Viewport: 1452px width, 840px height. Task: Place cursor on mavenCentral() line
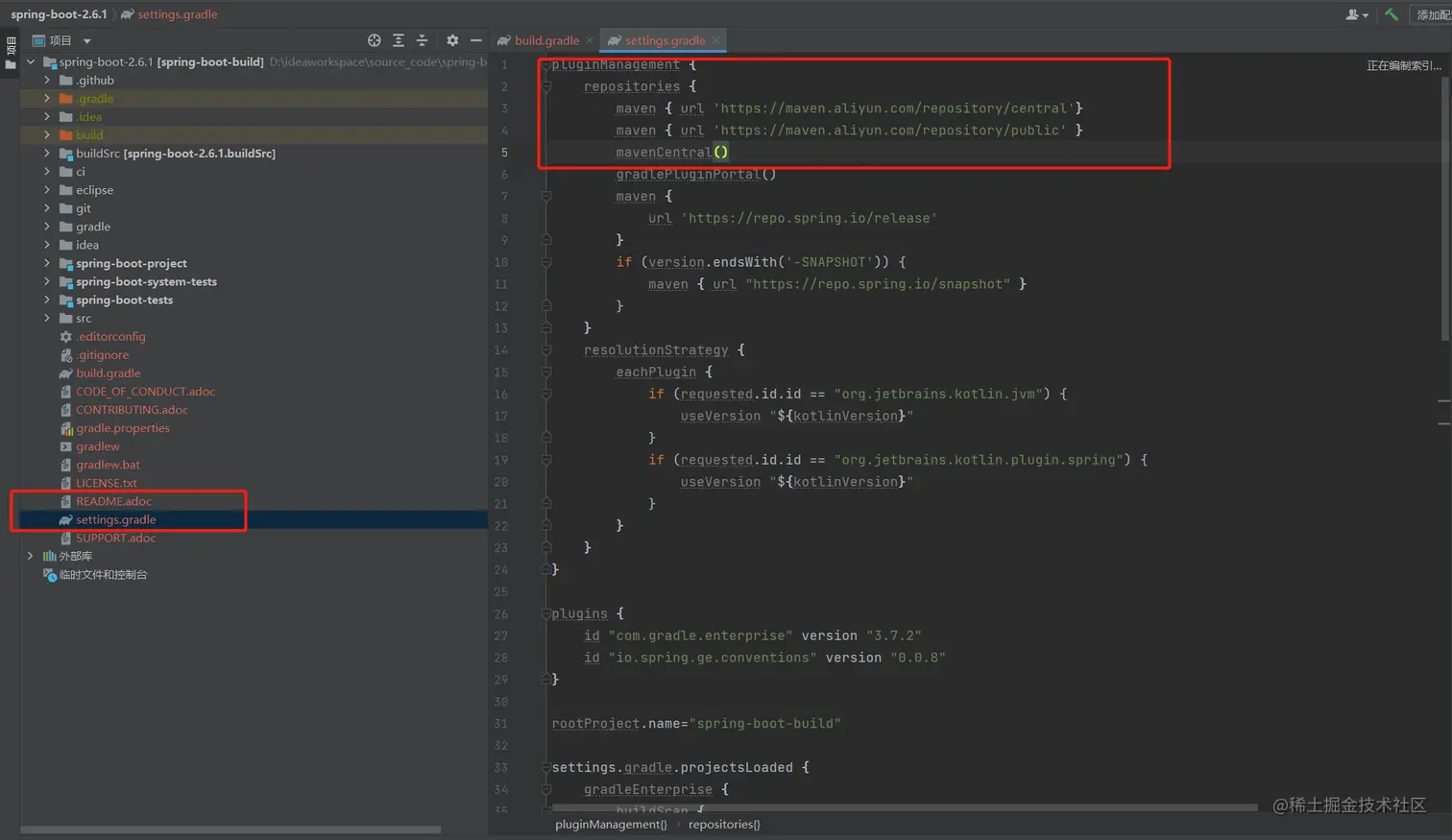pos(672,153)
